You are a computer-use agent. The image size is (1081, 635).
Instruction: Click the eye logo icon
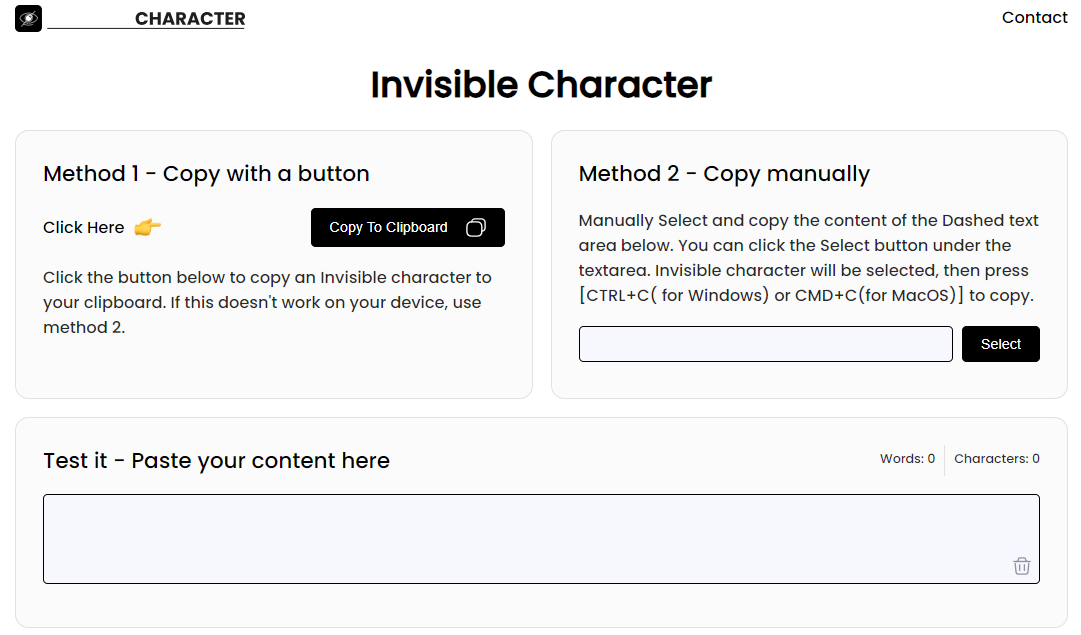[x=28, y=18]
